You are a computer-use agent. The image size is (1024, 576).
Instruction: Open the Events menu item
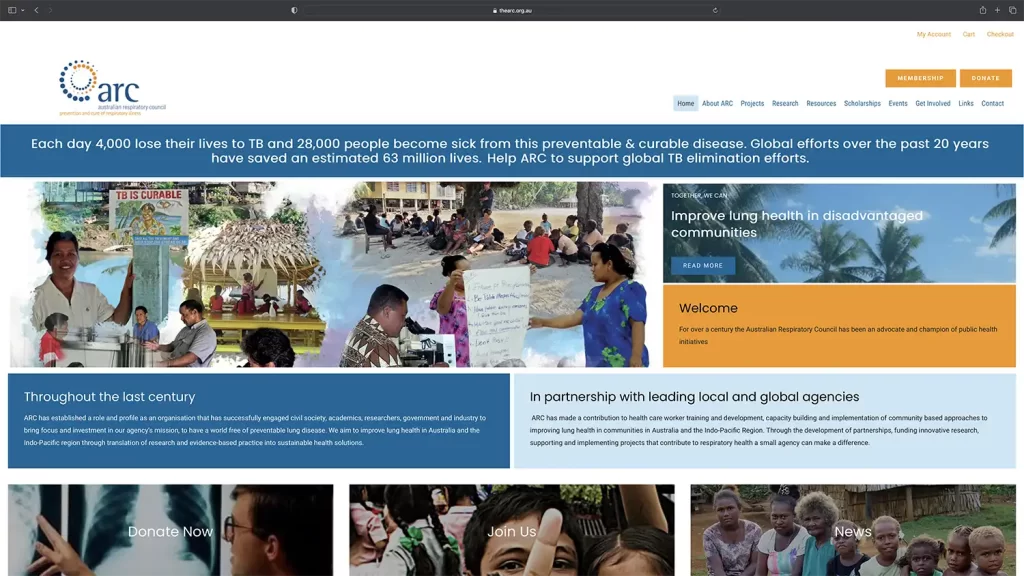pos(897,103)
